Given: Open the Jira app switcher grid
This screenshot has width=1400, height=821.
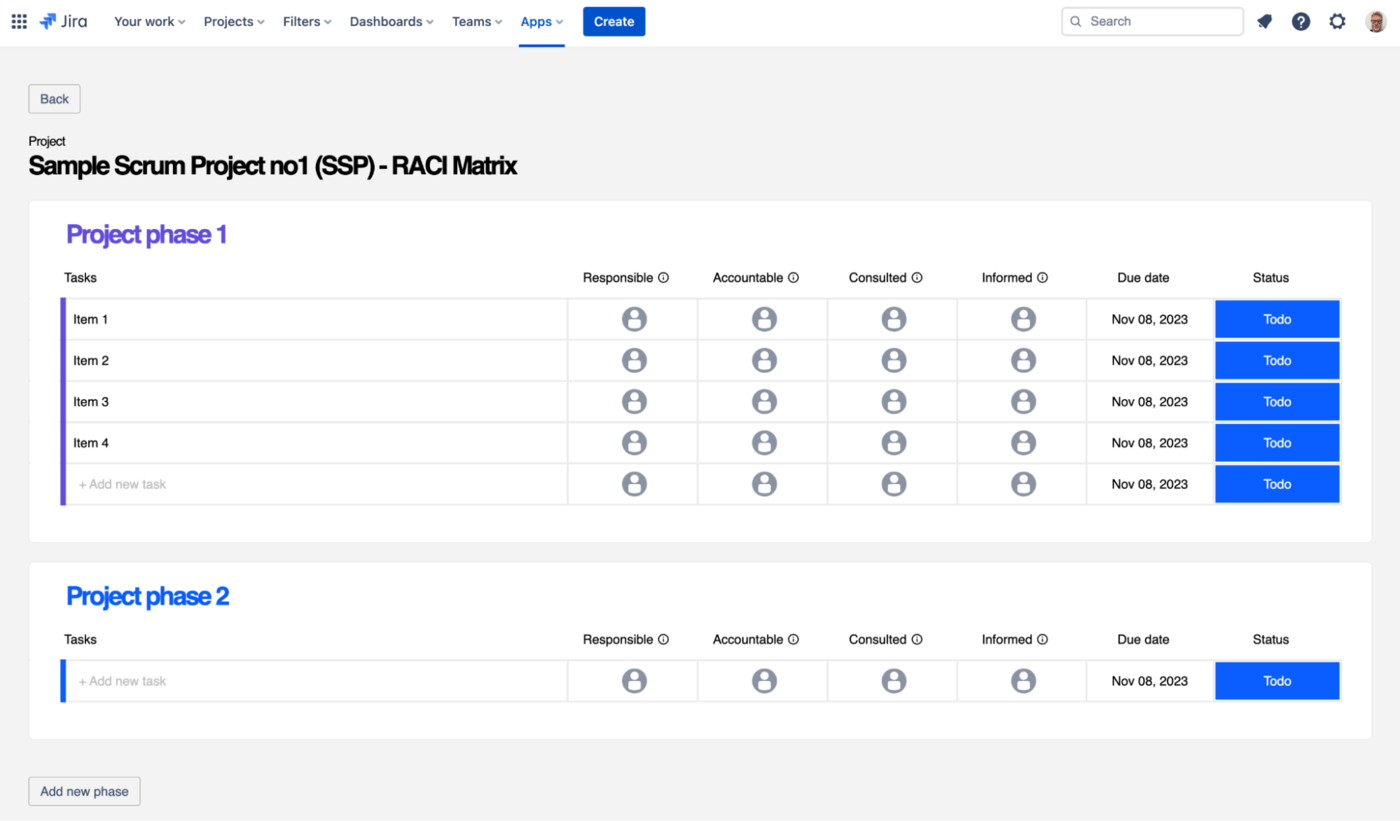Looking at the screenshot, I should click(x=18, y=21).
